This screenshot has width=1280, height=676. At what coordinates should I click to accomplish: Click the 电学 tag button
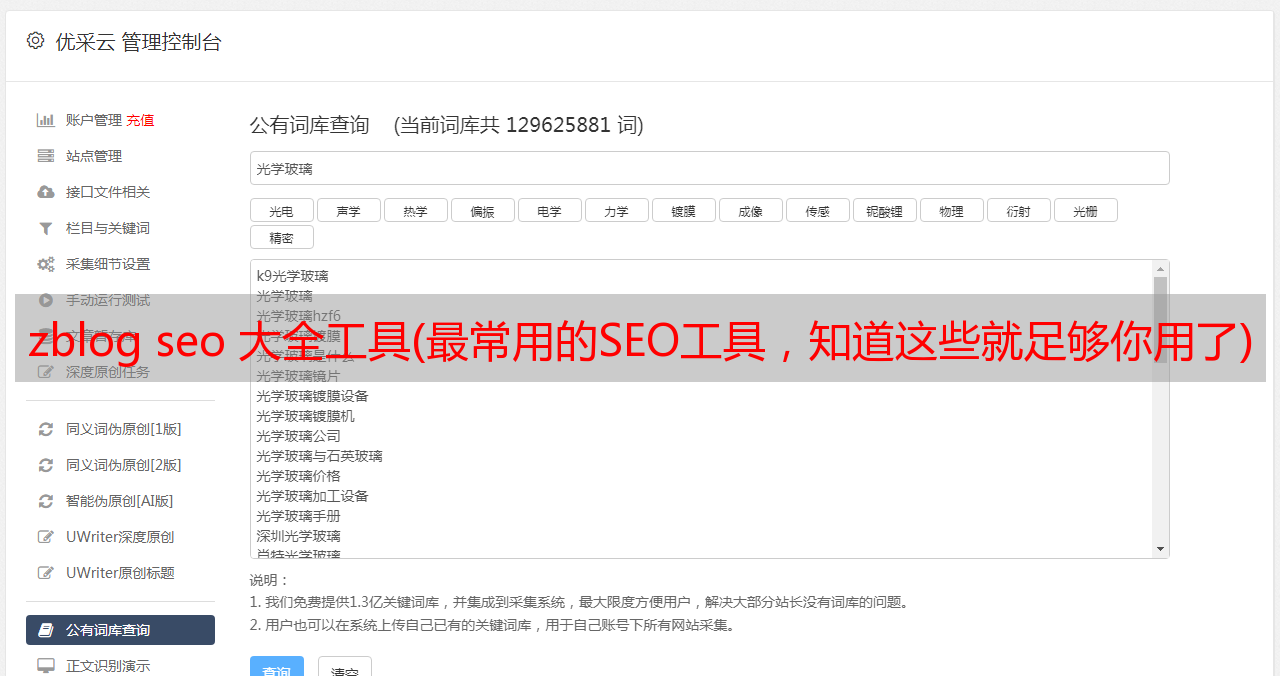pos(549,210)
